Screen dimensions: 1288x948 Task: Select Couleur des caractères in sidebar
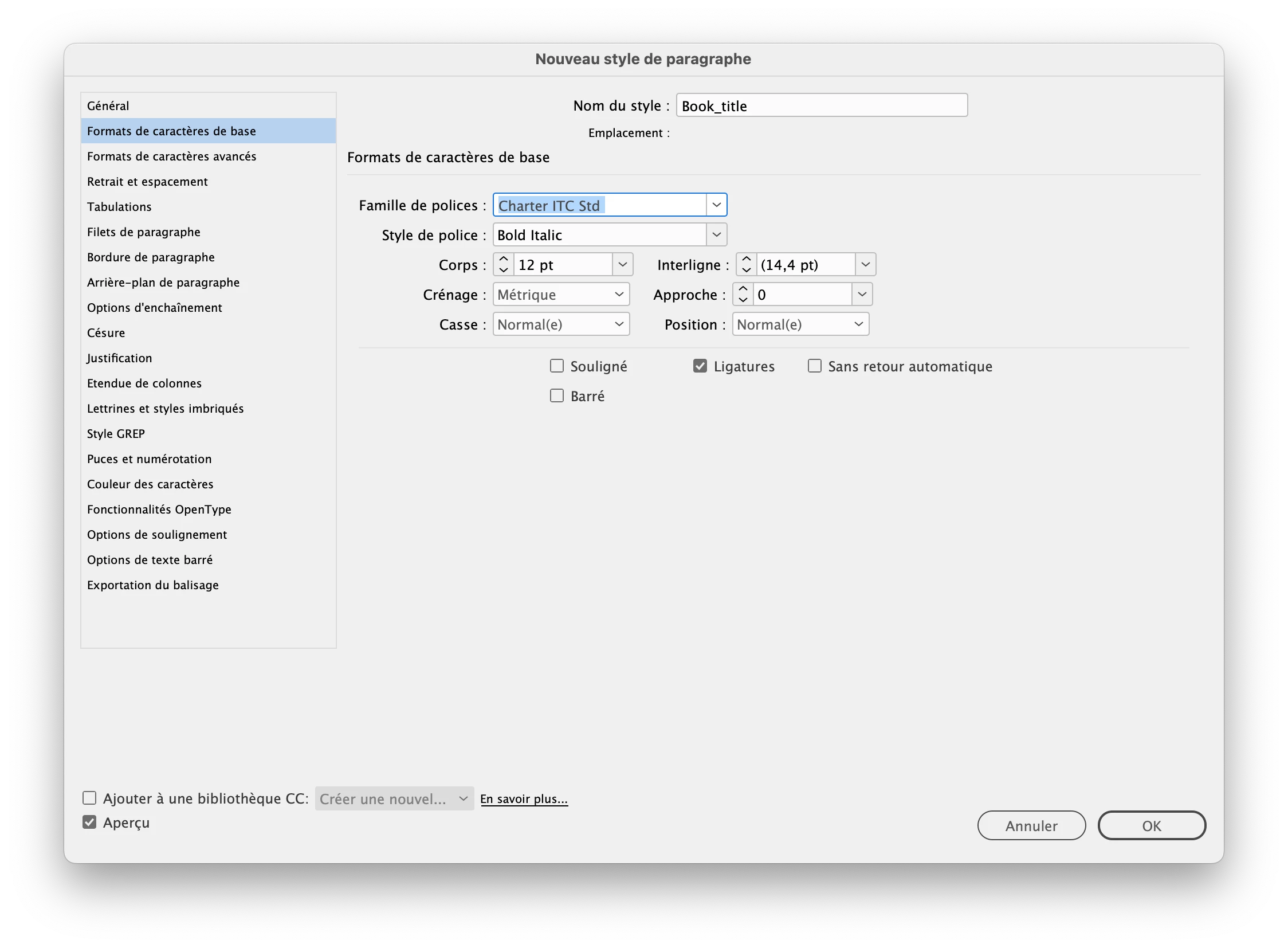point(150,484)
